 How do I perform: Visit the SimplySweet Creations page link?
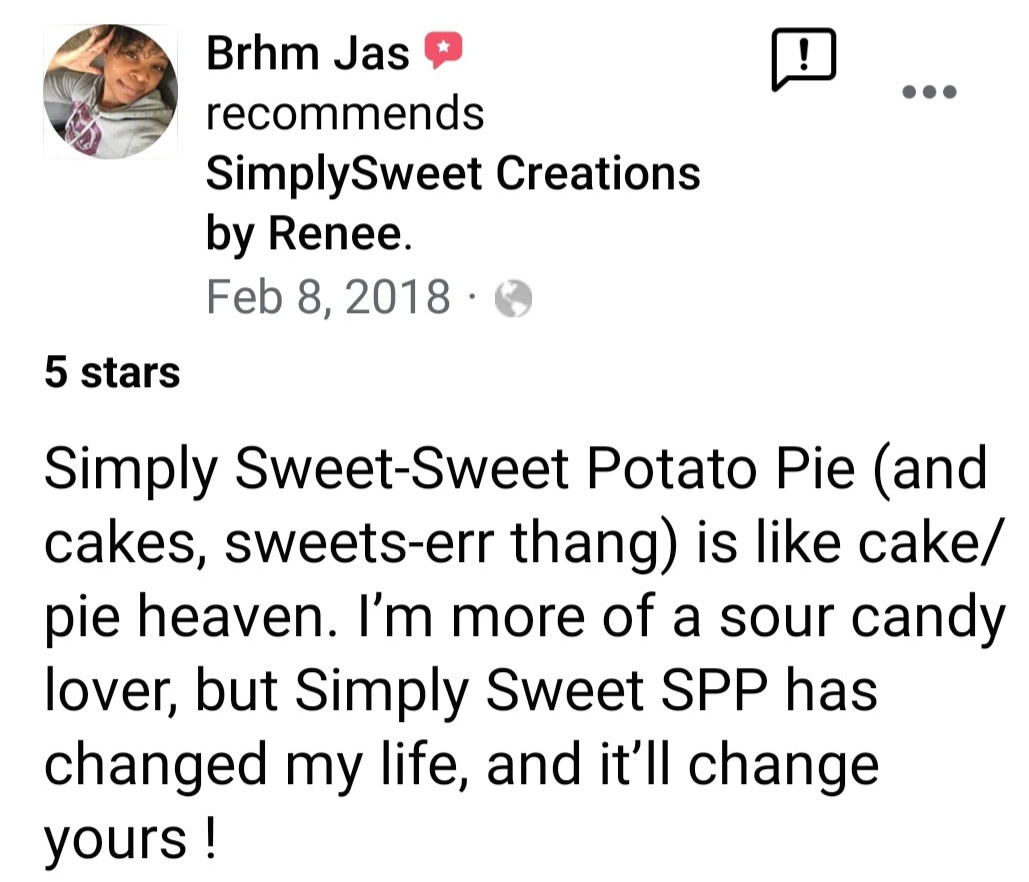pos(453,173)
